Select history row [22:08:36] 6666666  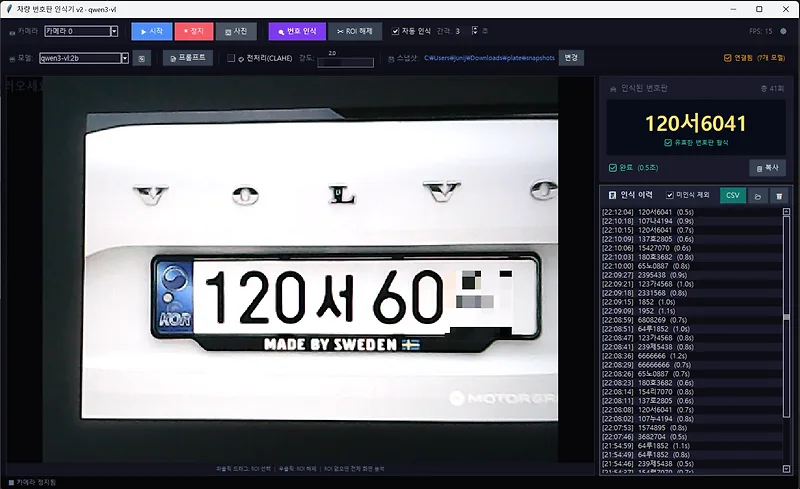691,356
